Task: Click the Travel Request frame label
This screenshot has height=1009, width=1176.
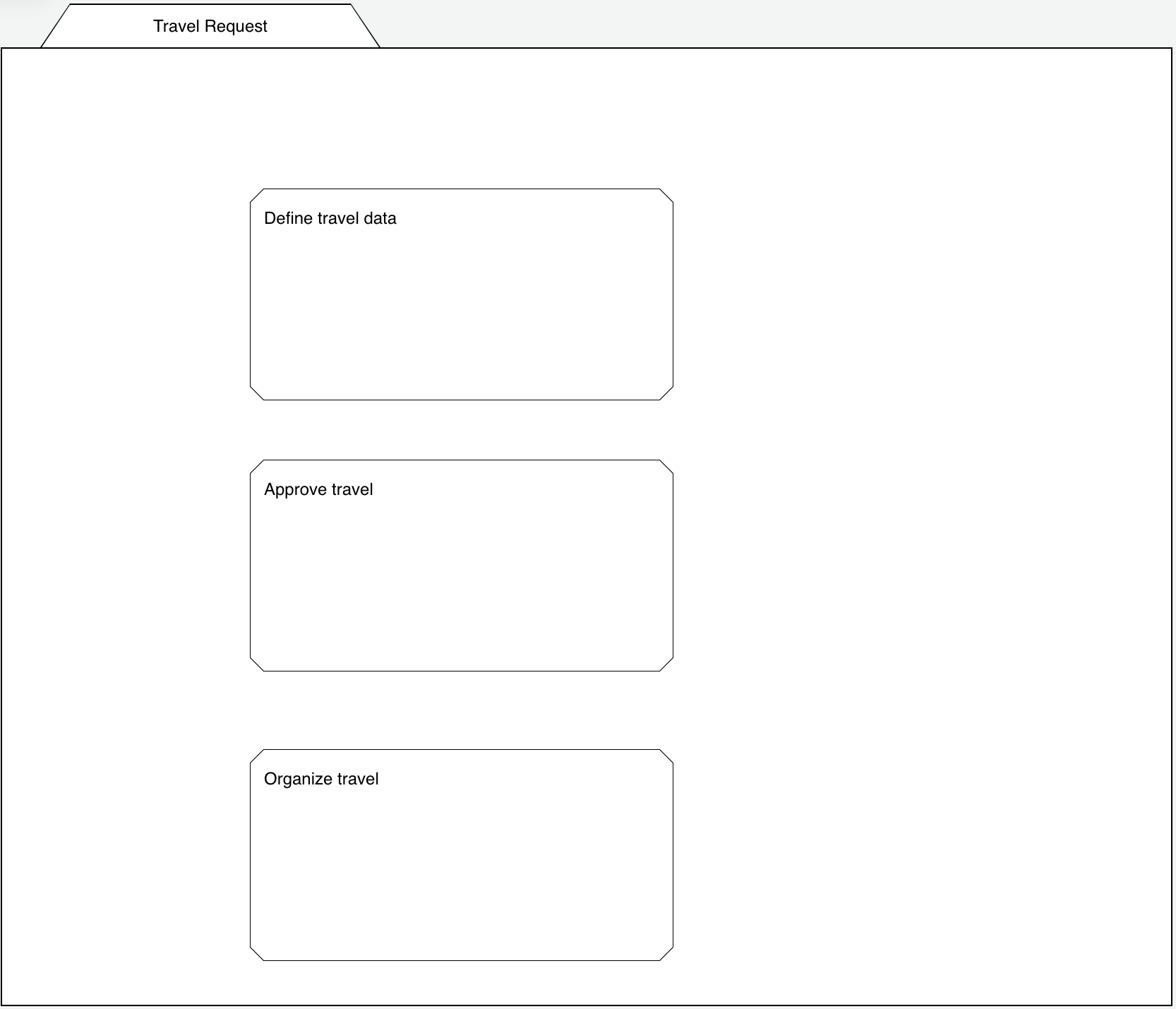Action: coord(209,26)
